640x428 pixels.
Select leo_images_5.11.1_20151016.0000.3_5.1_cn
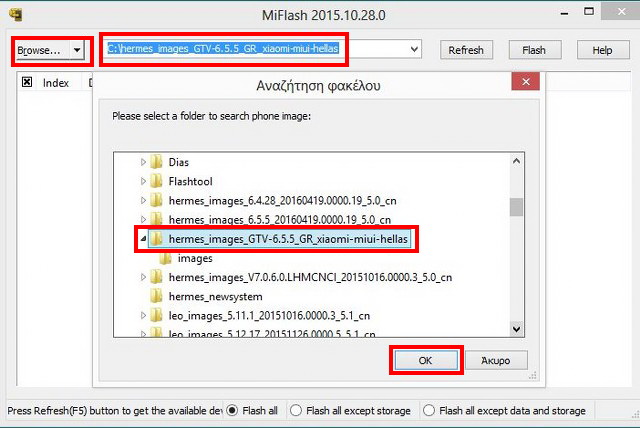click(x=269, y=316)
